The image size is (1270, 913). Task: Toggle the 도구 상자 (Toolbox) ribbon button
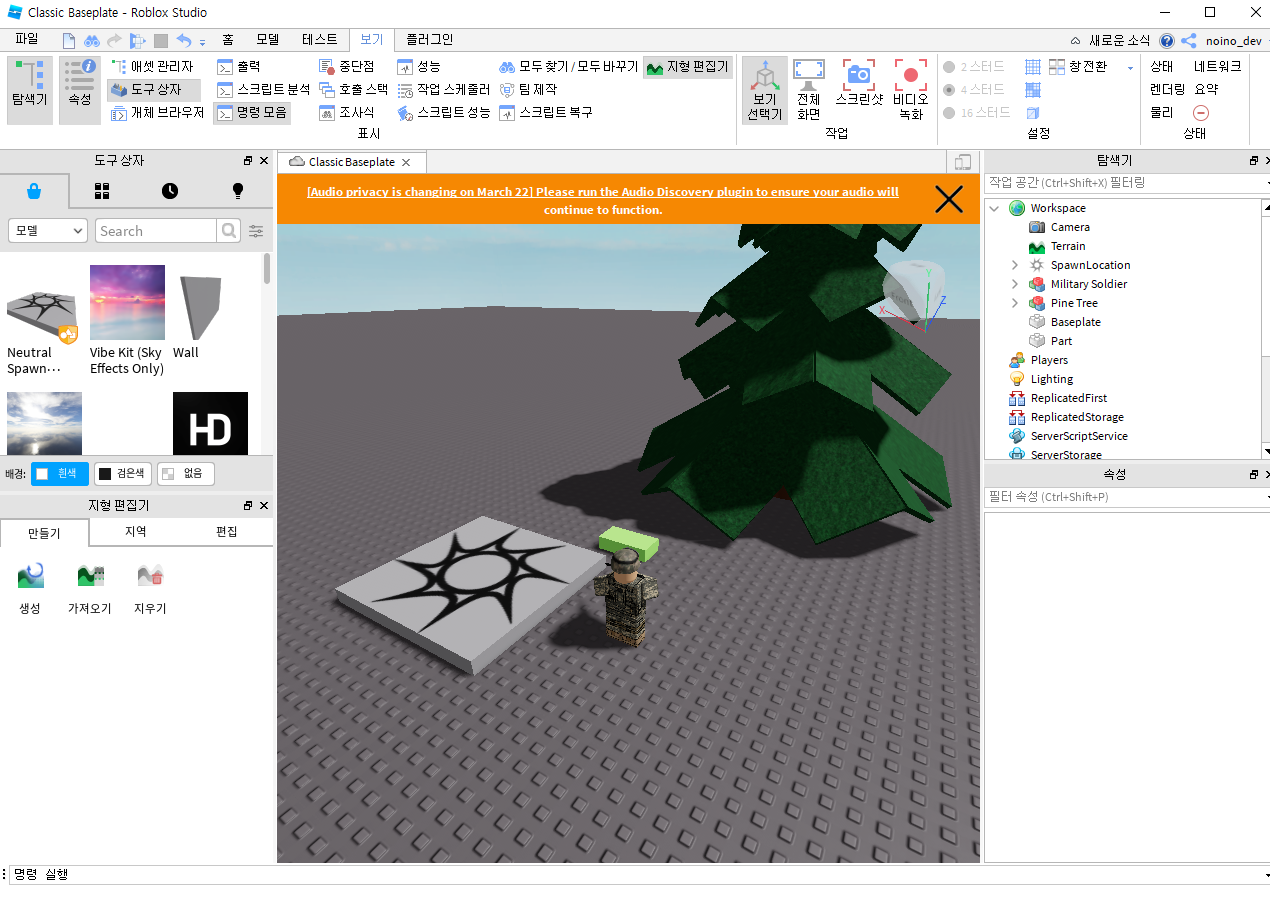(x=154, y=89)
